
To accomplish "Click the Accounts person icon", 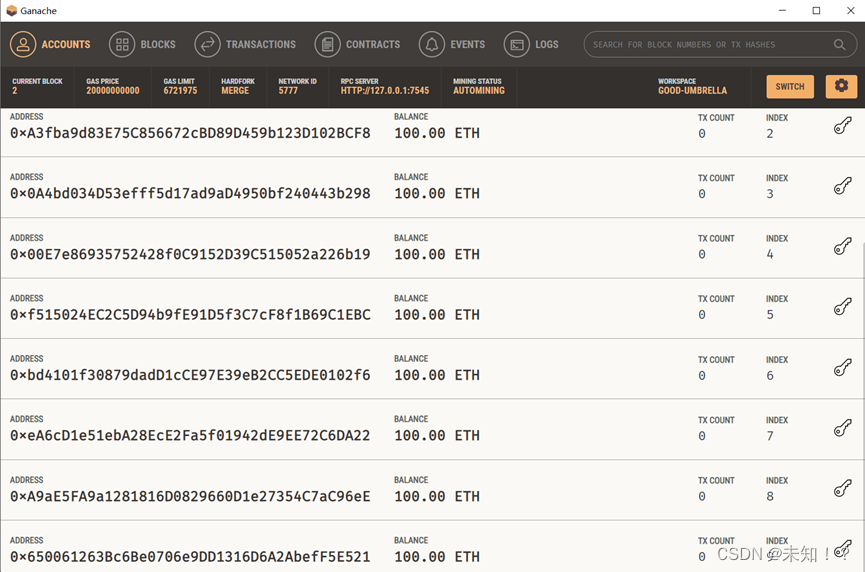I will pyautogui.click(x=23, y=45).
